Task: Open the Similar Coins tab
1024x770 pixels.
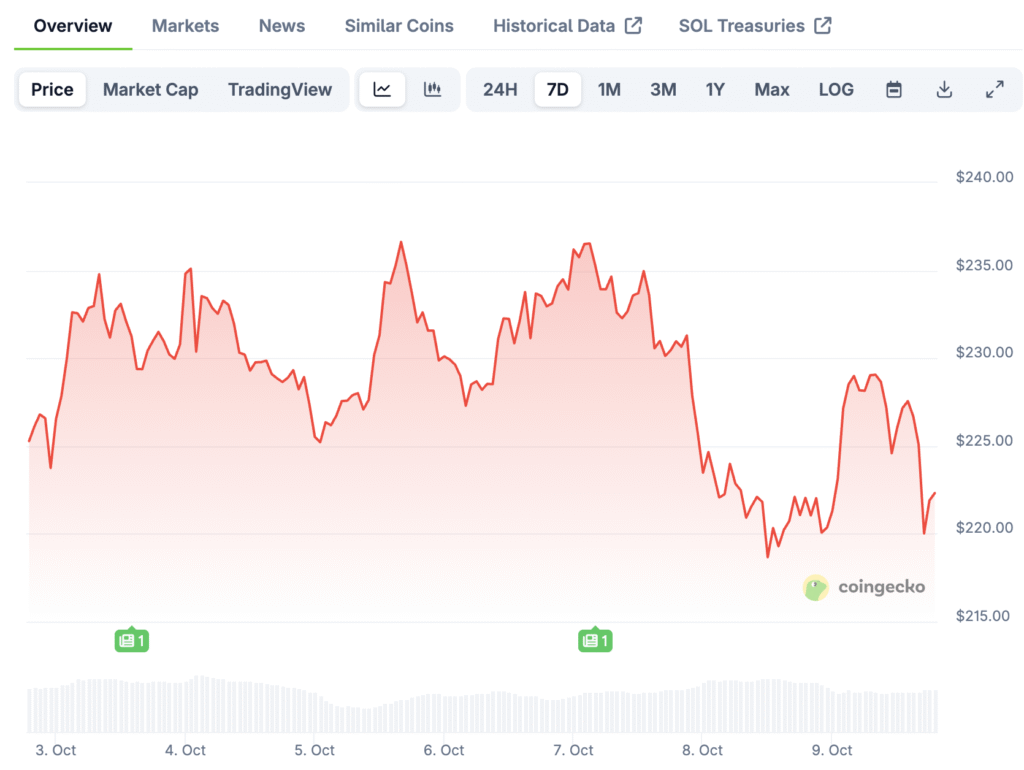Action: pos(399,26)
